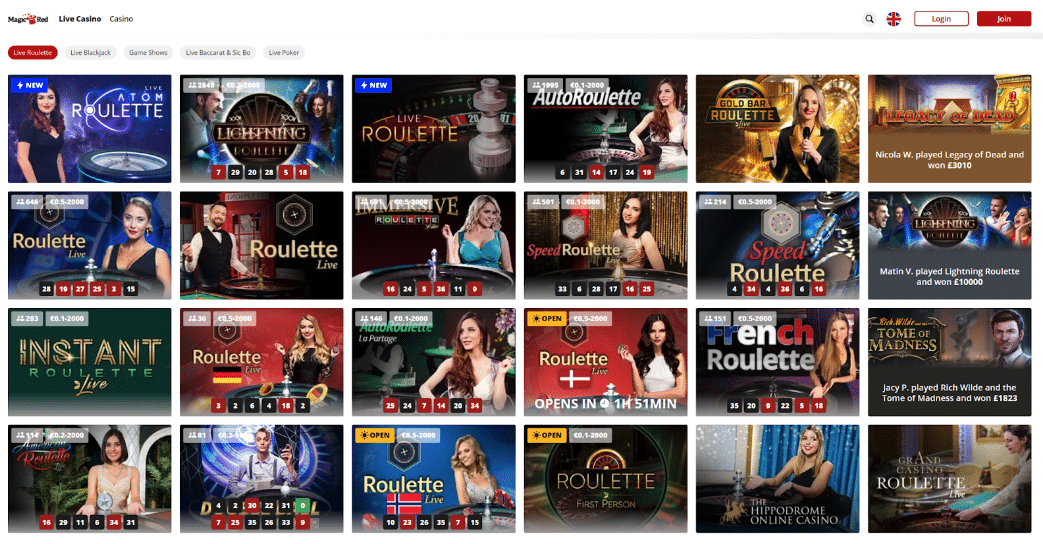This screenshot has height=544, width=1043.
Task: Open the Norwegian flag Roulette Live thumbnail
Action: [x=434, y=479]
